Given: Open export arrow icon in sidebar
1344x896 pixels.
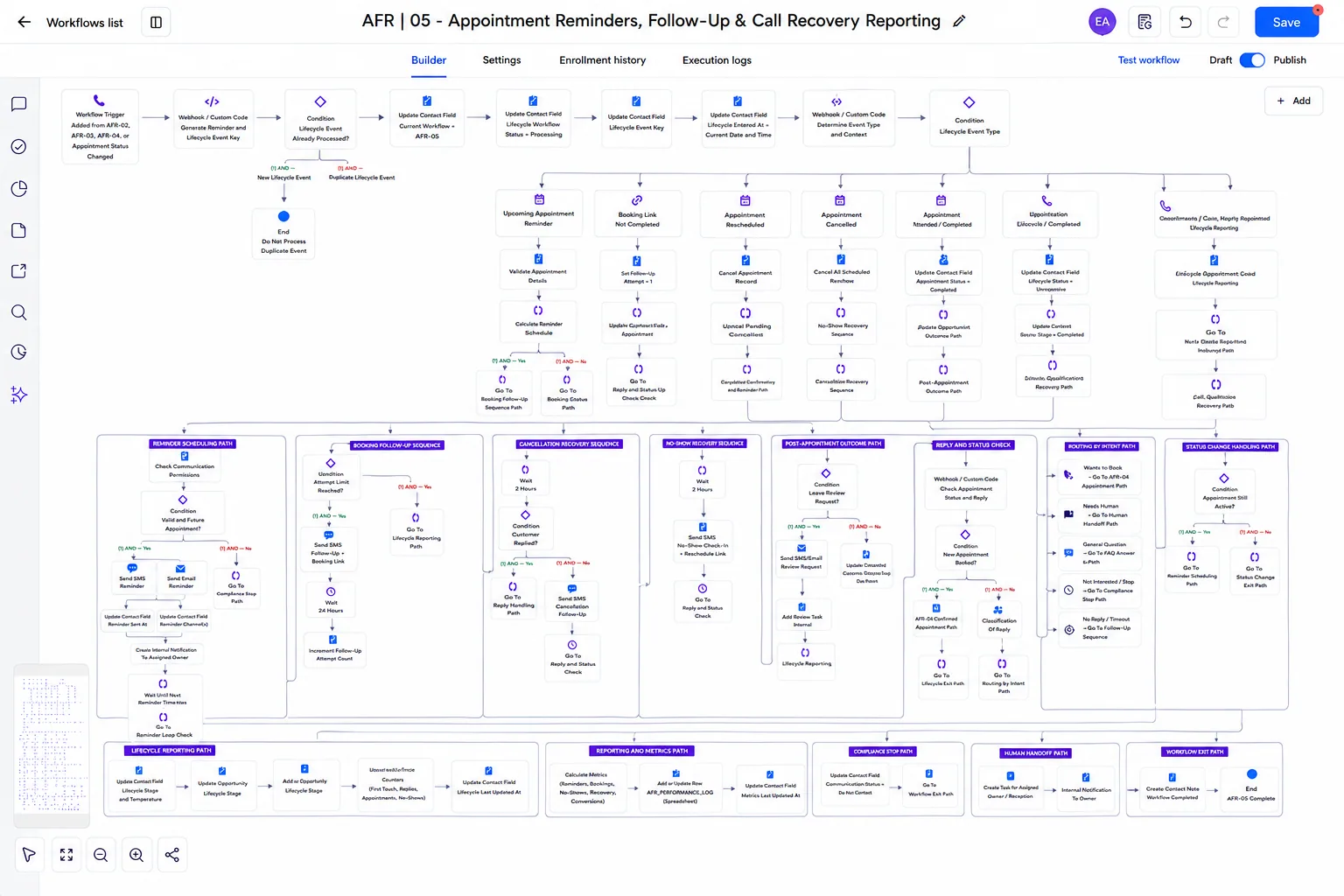Looking at the screenshot, I should click(x=18, y=271).
